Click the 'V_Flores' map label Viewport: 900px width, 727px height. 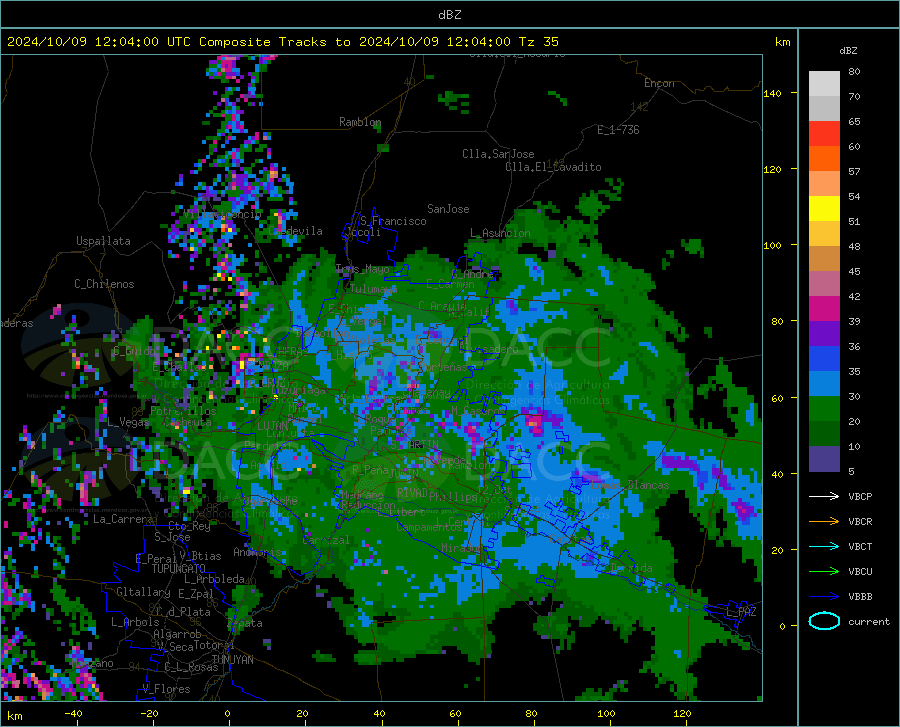(166, 689)
